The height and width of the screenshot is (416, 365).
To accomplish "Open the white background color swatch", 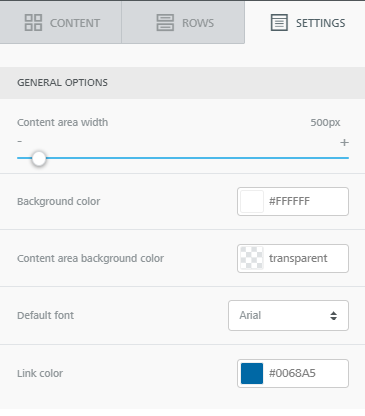I will [252, 201].
